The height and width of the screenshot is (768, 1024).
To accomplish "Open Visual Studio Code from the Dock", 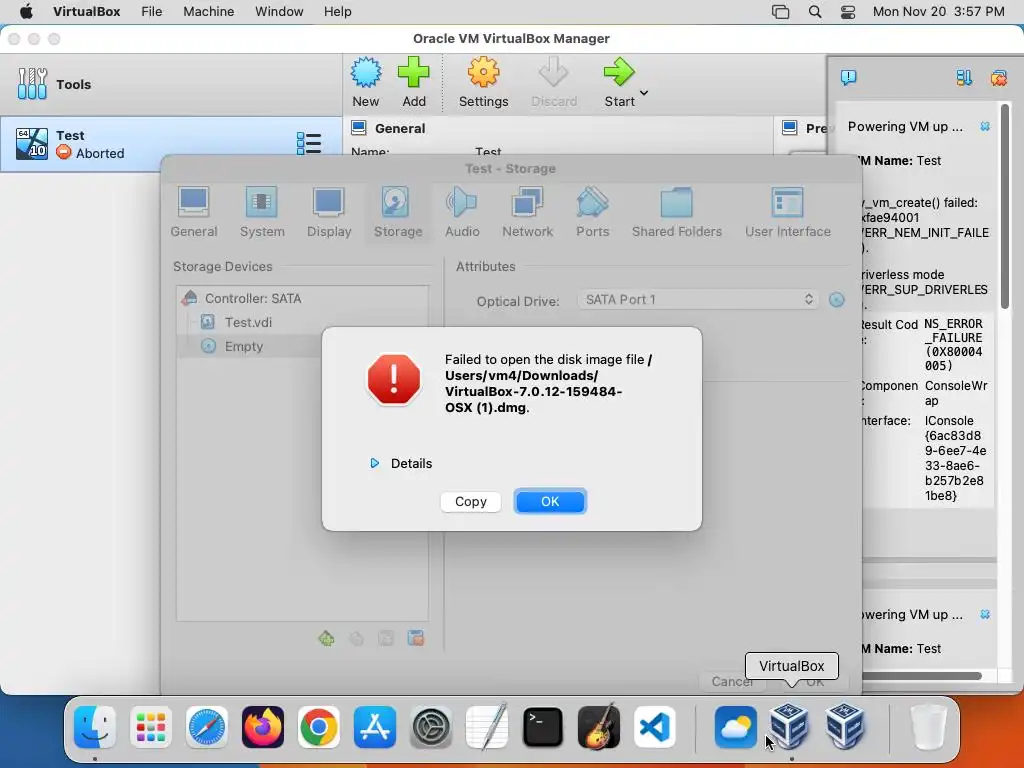I will (x=654, y=727).
